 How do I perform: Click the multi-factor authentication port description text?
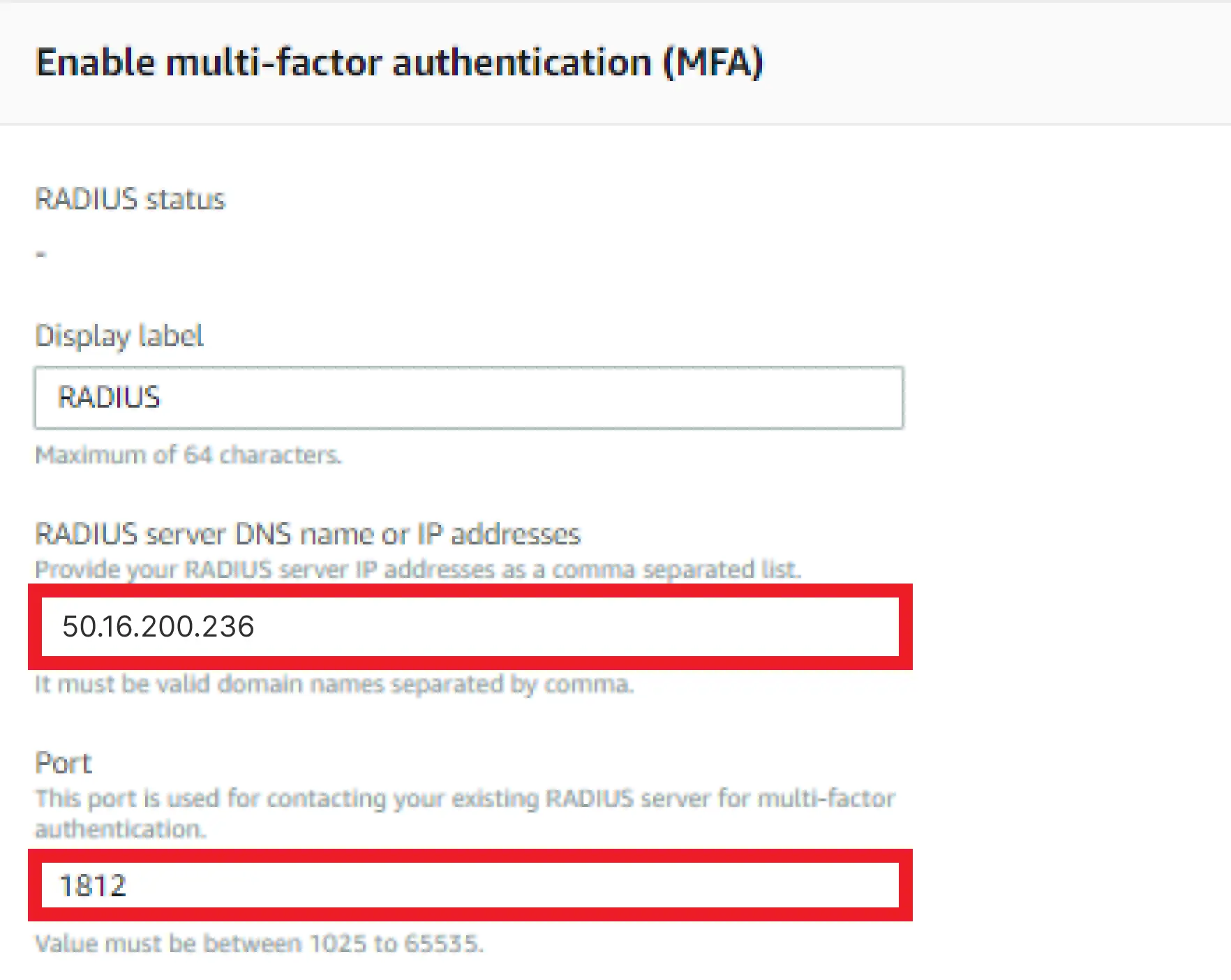click(x=465, y=798)
